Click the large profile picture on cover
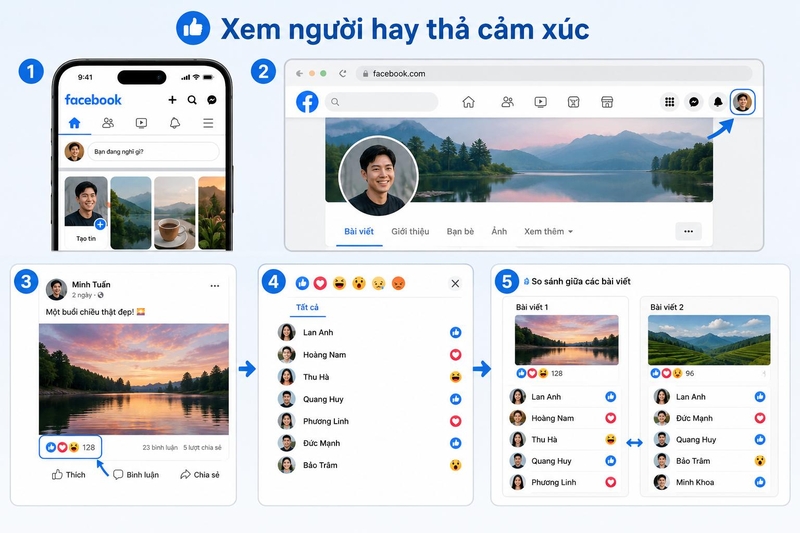The image size is (800, 533). [x=379, y=176]
